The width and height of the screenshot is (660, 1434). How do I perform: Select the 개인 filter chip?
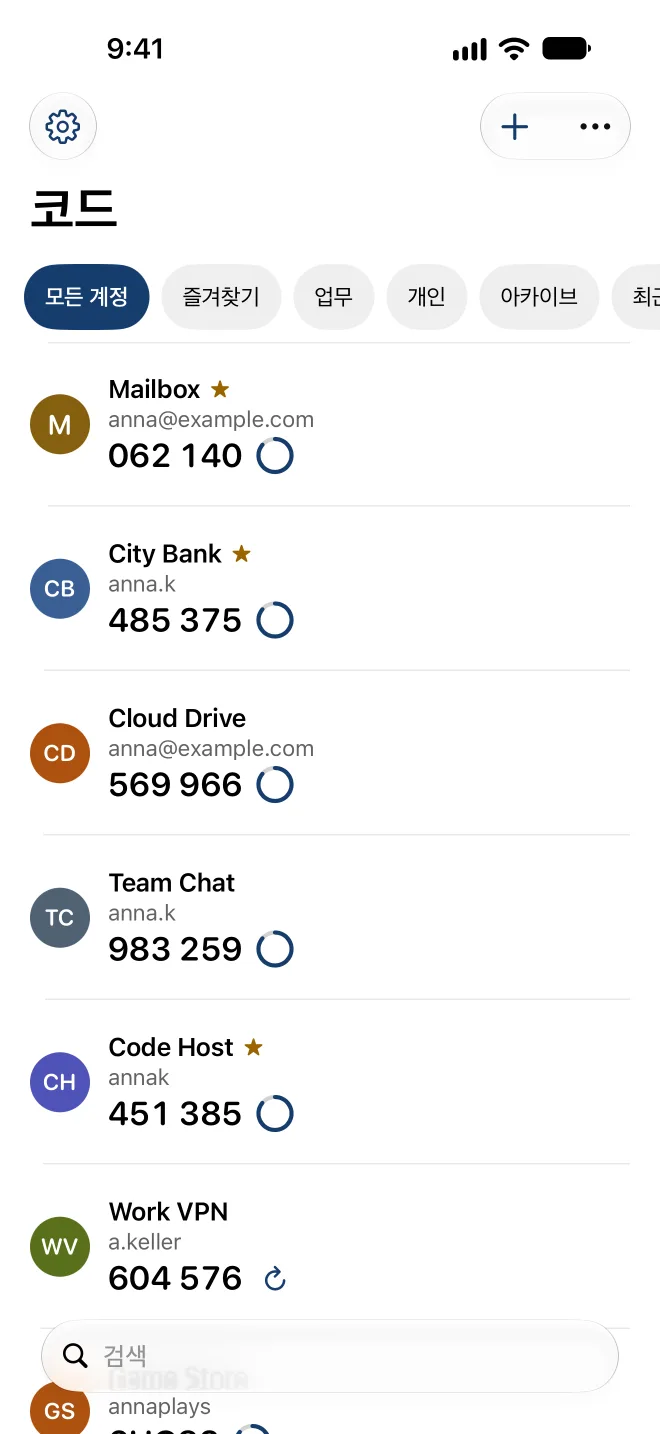point(427,297)
